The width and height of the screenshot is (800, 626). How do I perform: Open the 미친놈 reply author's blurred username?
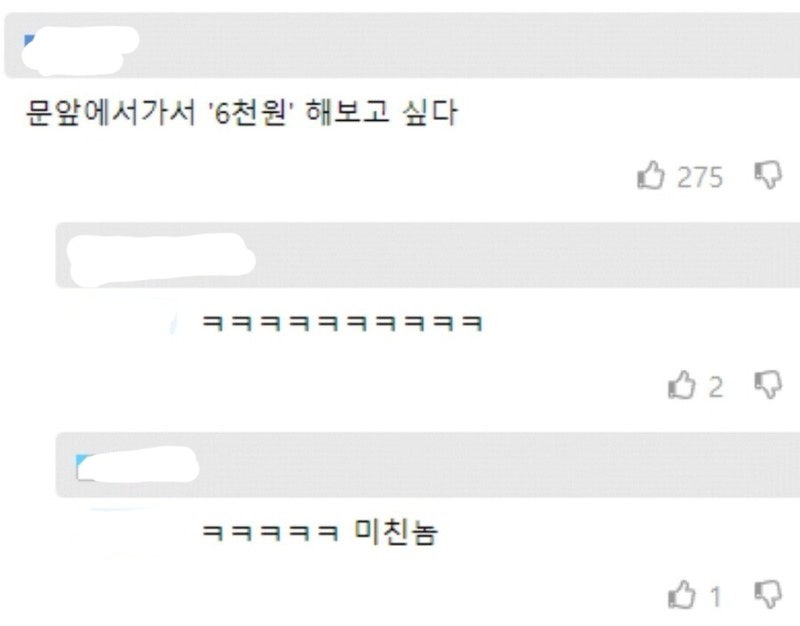pos(137,464)
